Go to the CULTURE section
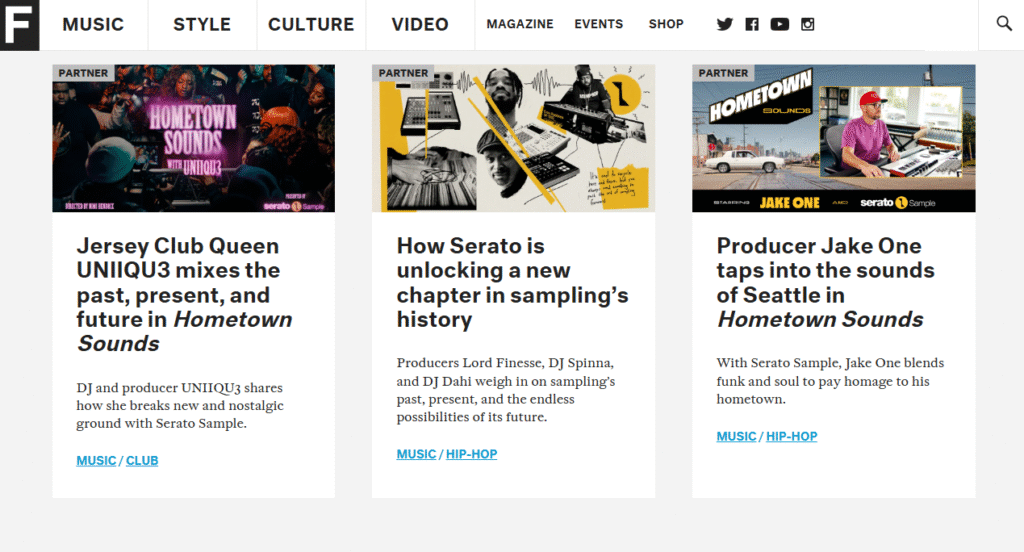Screen dimensions: 1024x552 tap(311, 24)
